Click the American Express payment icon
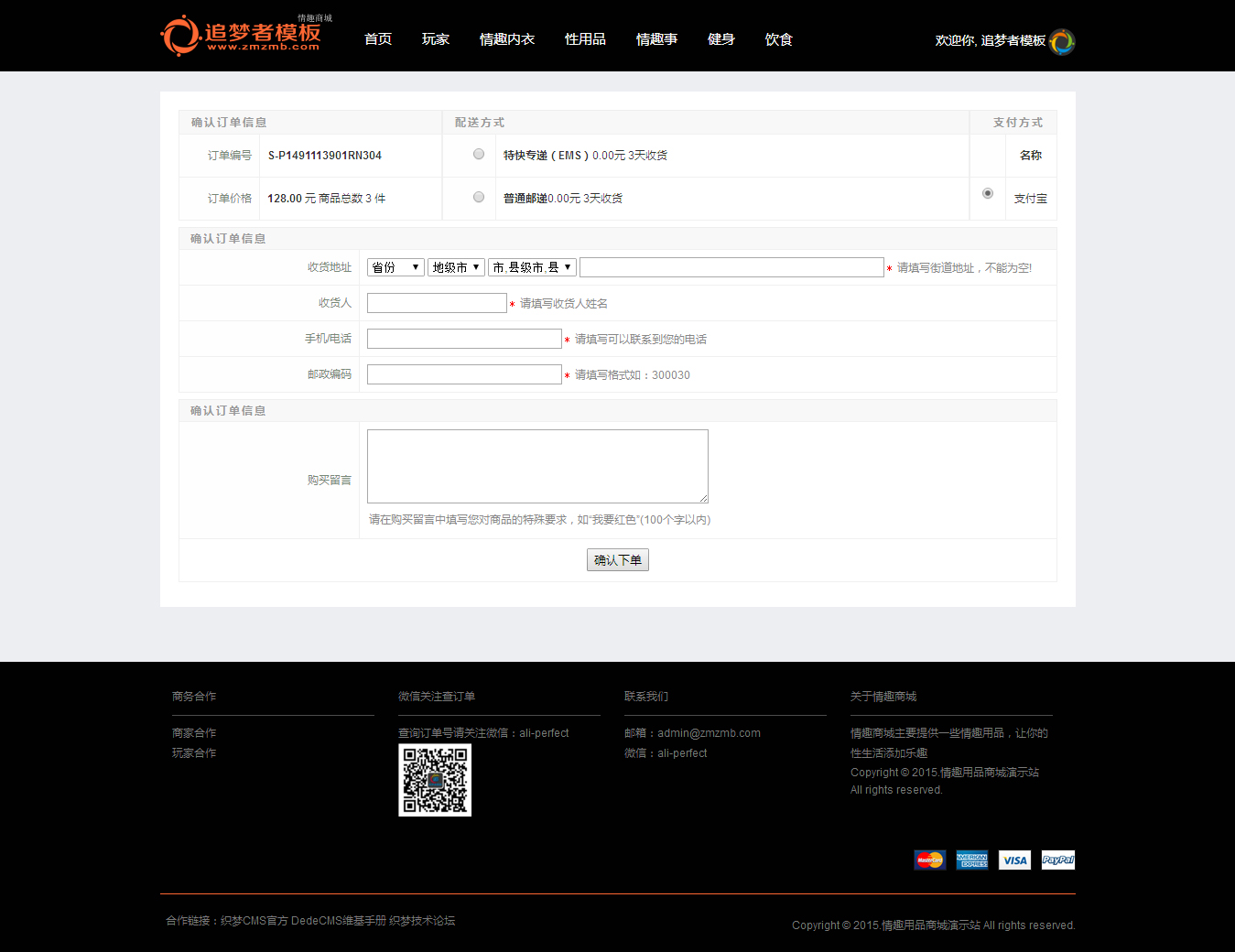The width and height of the screenshot is (1235, 952). click(971, 860)
